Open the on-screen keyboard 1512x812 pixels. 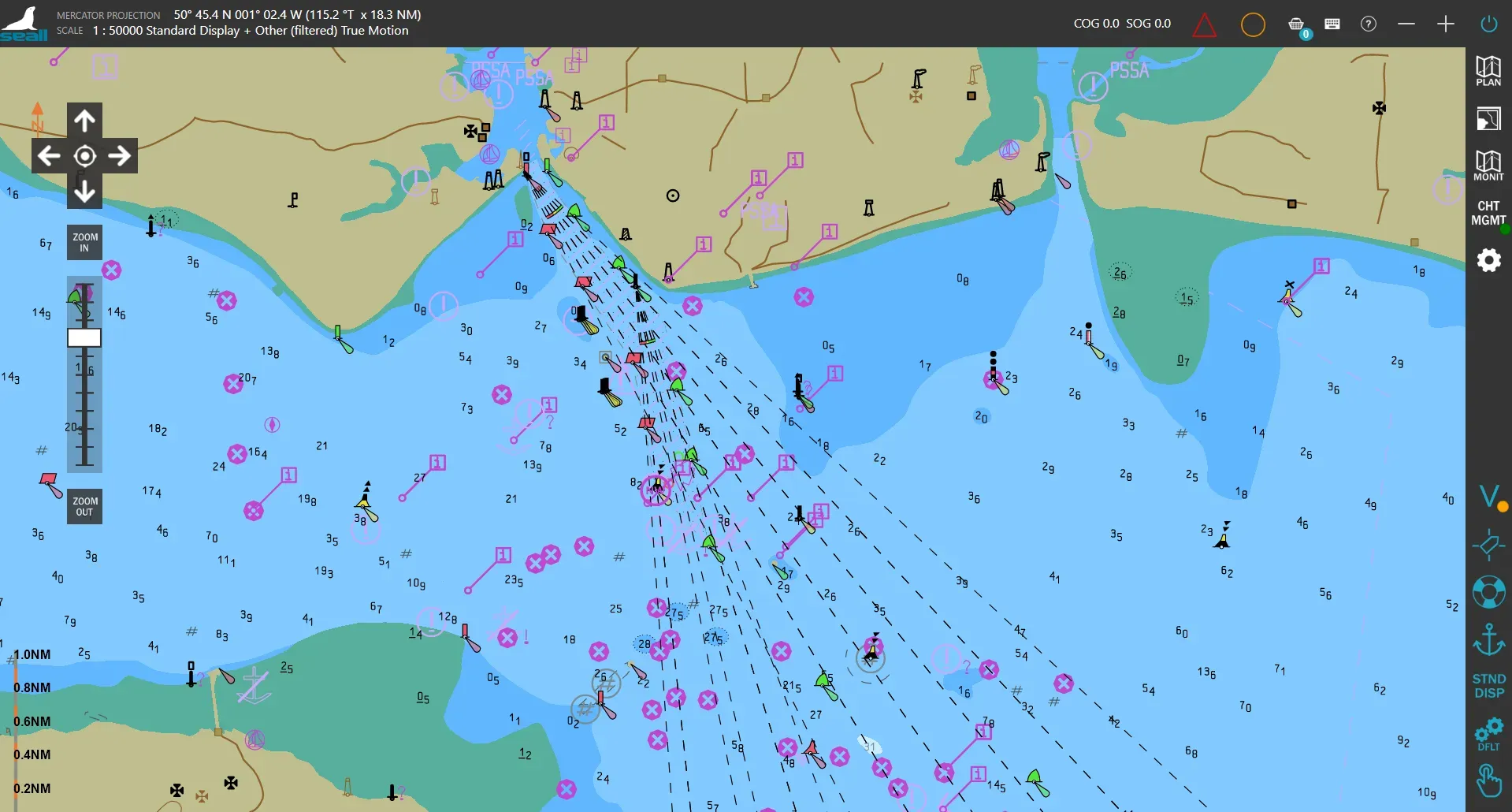[1332, 24]
